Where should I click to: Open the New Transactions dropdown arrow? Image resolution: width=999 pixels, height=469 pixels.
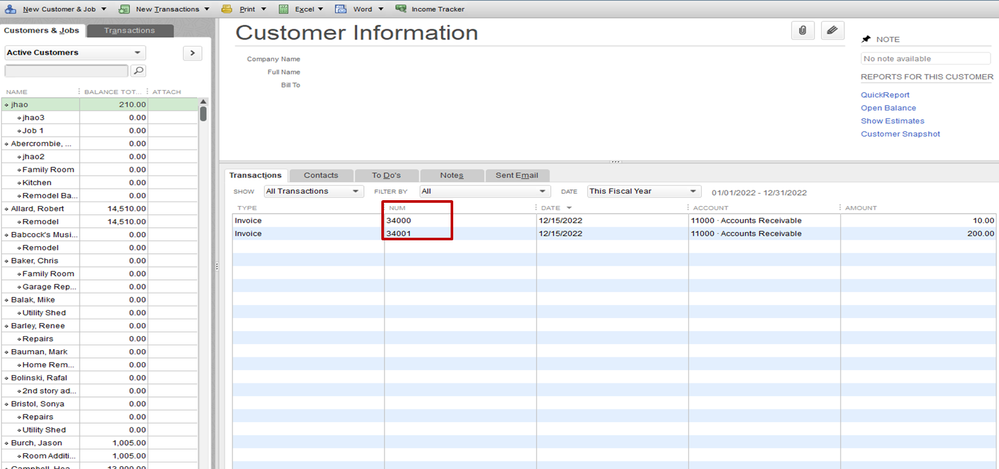point(206,10)
